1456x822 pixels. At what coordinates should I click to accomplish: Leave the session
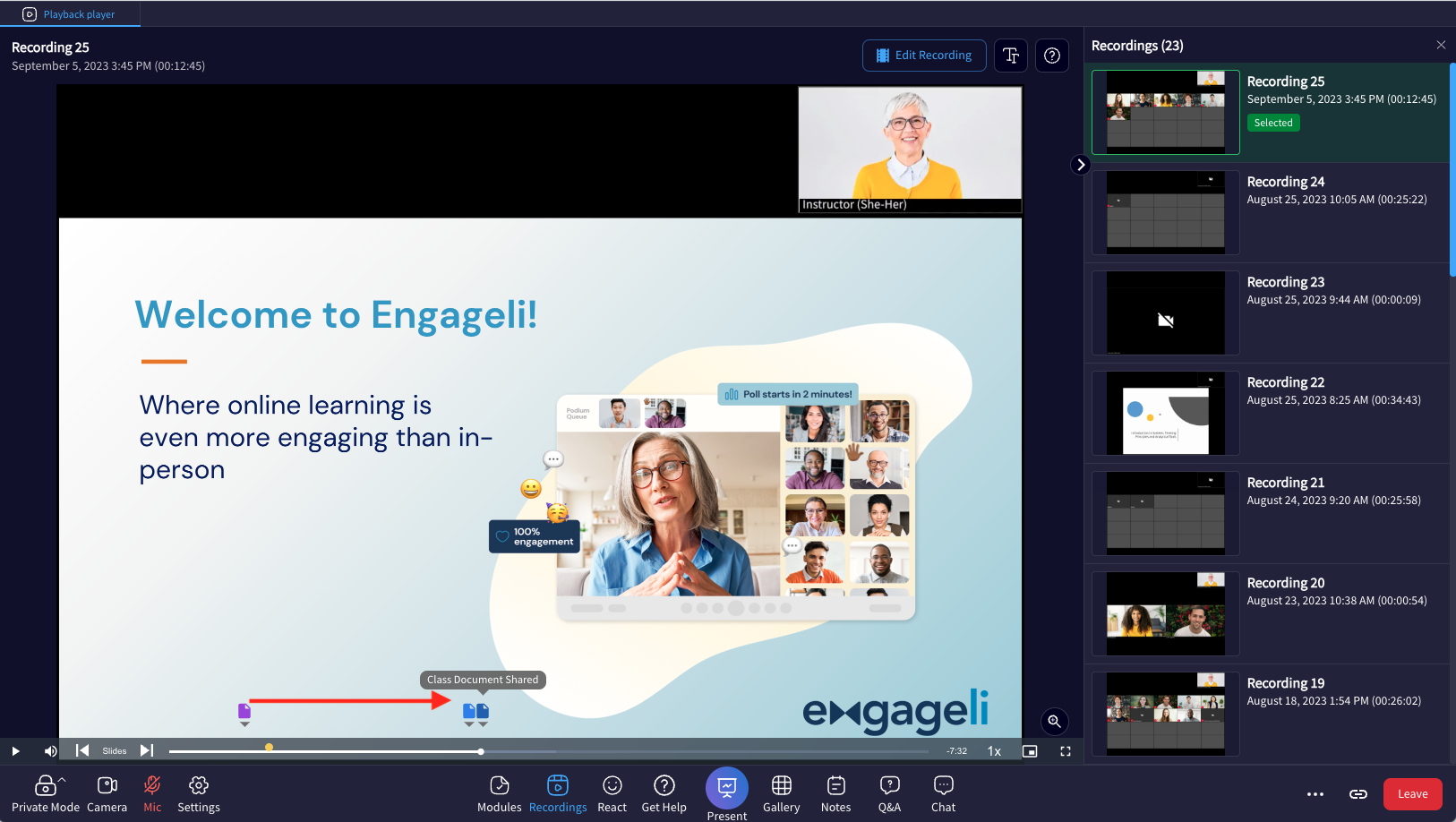tap(1413, 794)
